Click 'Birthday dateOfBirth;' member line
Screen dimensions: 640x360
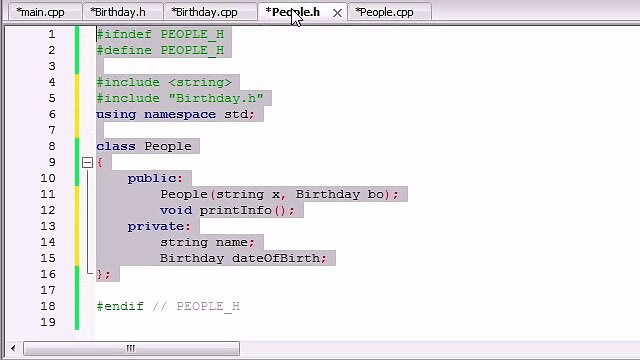tap(243, 258)
